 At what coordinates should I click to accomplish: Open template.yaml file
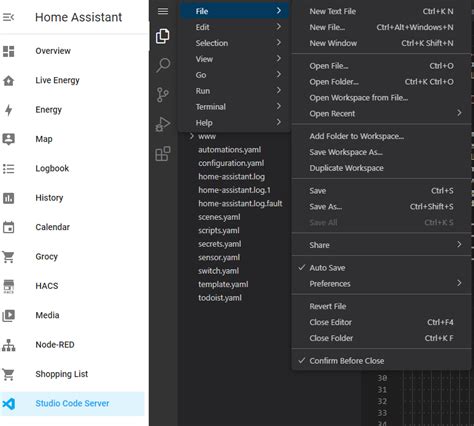pos(223,284)
